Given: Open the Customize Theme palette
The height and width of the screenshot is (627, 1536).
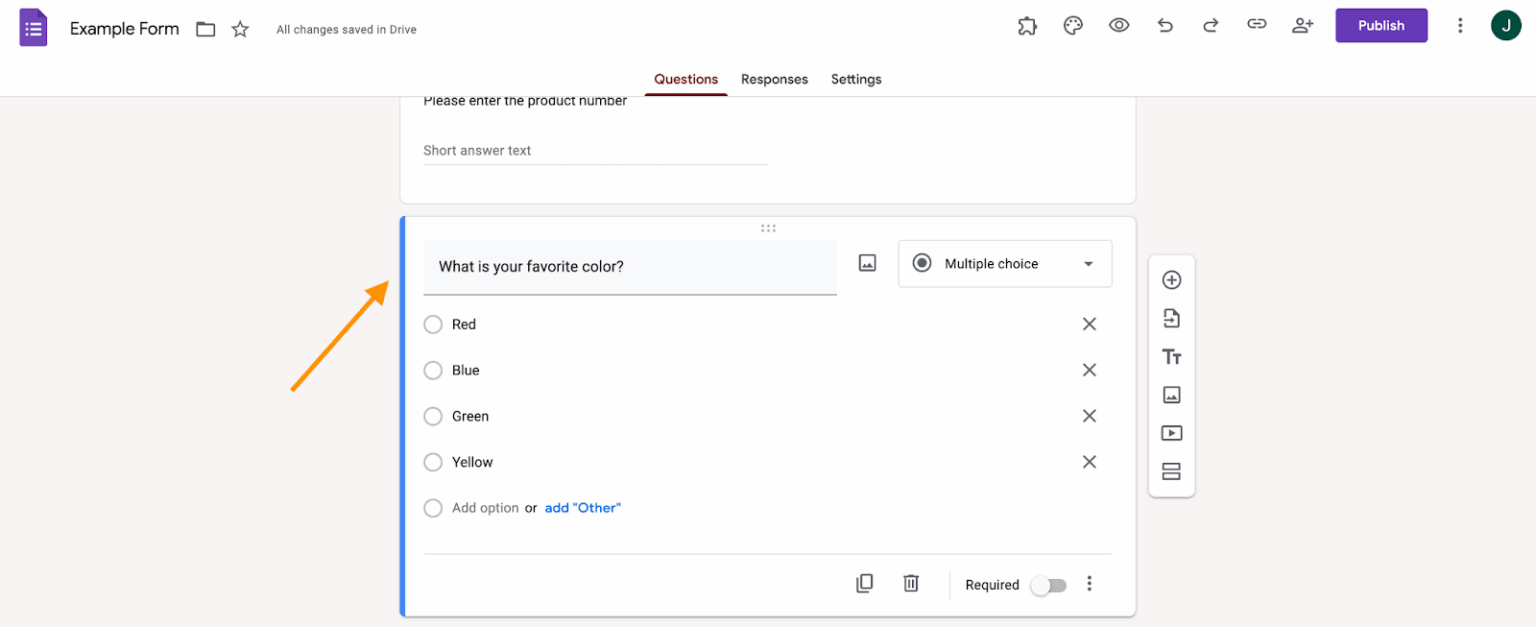Looking at the screenshot, I should [1073, 25].
